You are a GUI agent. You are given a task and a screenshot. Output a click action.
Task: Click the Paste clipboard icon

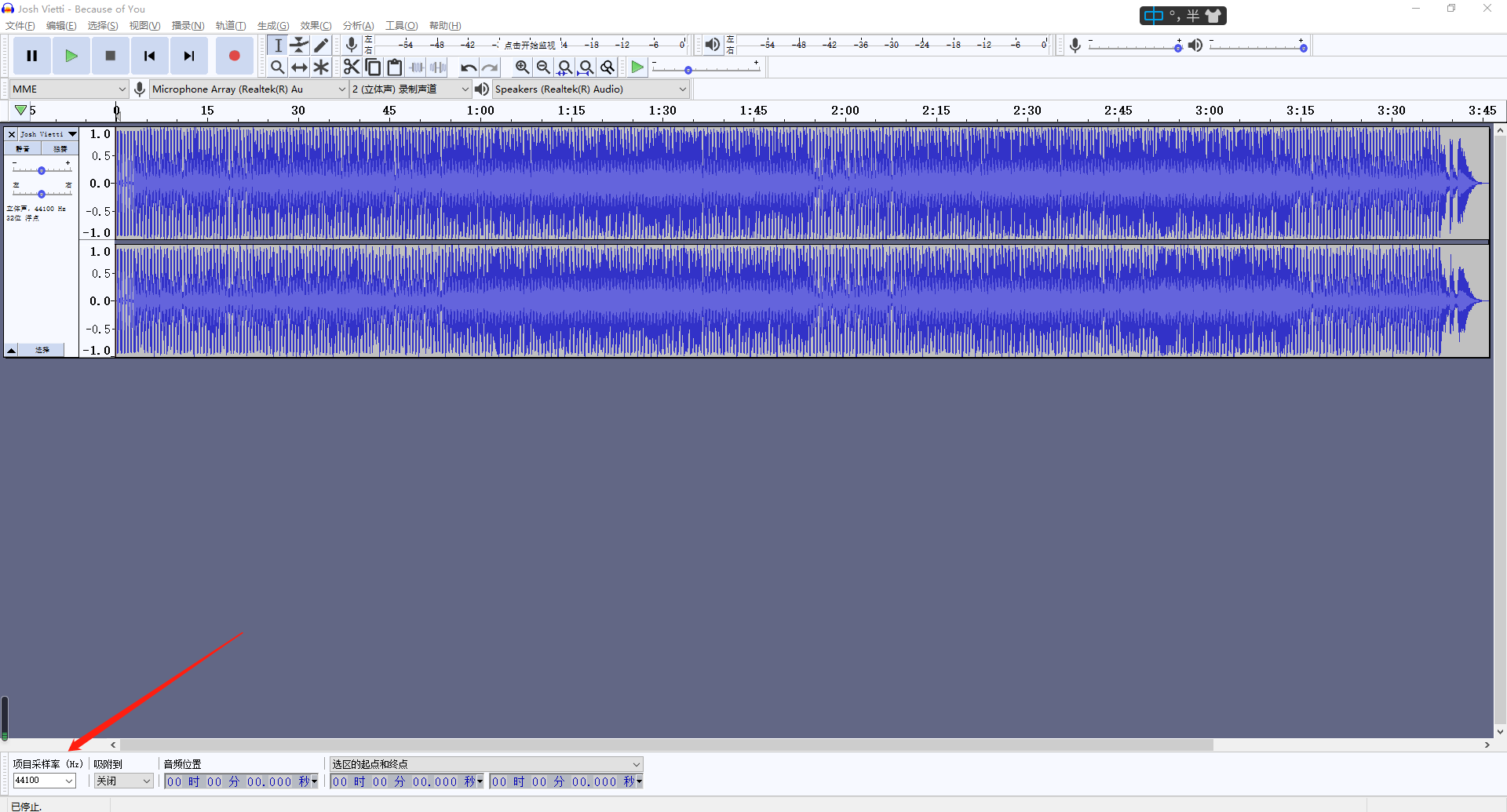pyautogui.click(x=395, y=67)
